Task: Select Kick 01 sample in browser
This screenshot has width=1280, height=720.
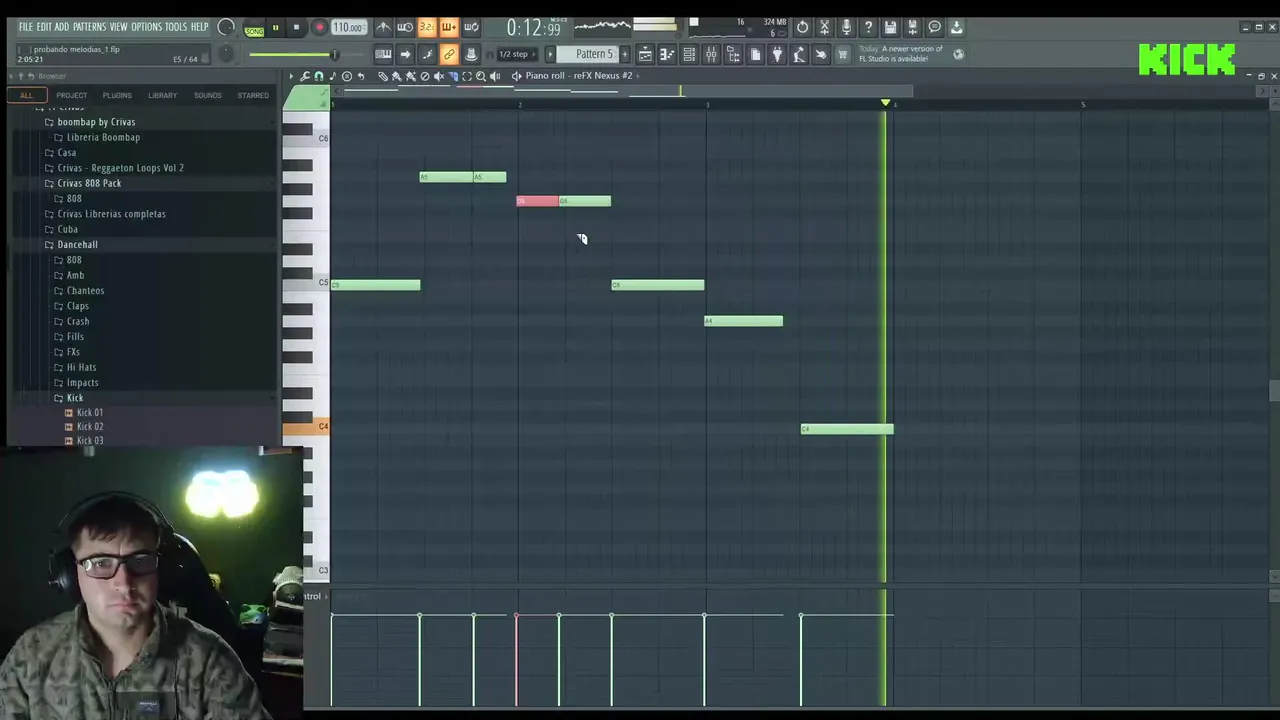Action: click(x=90, y=413)
